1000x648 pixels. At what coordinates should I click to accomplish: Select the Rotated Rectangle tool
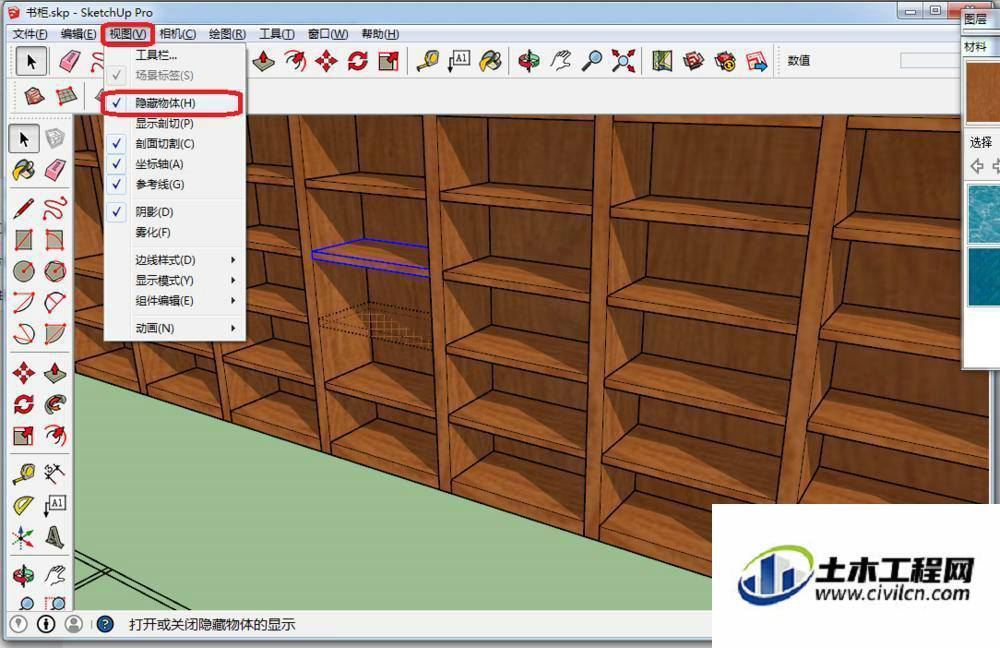pyautogui.click(x=55, y=240)
